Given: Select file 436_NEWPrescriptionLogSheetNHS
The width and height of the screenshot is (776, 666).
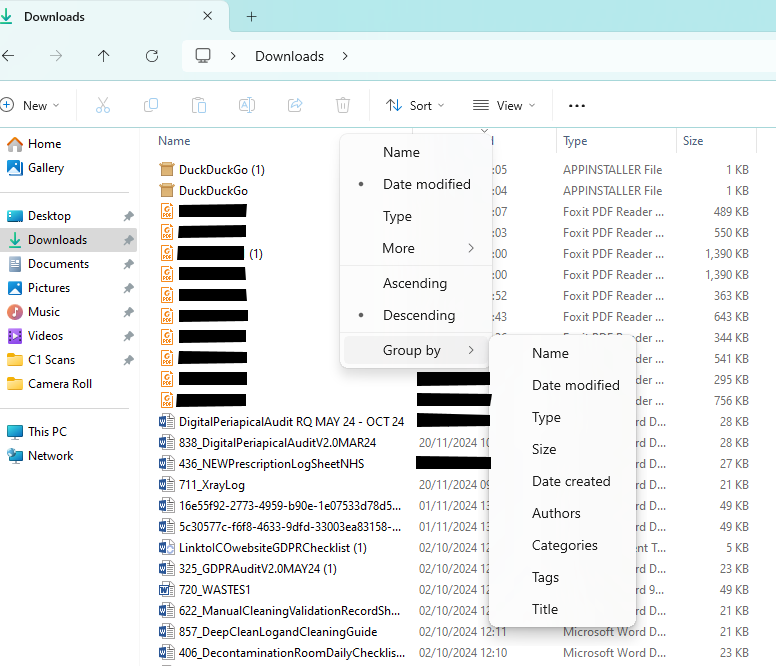Looking at the screenshot, I should (x=272, y=464).
